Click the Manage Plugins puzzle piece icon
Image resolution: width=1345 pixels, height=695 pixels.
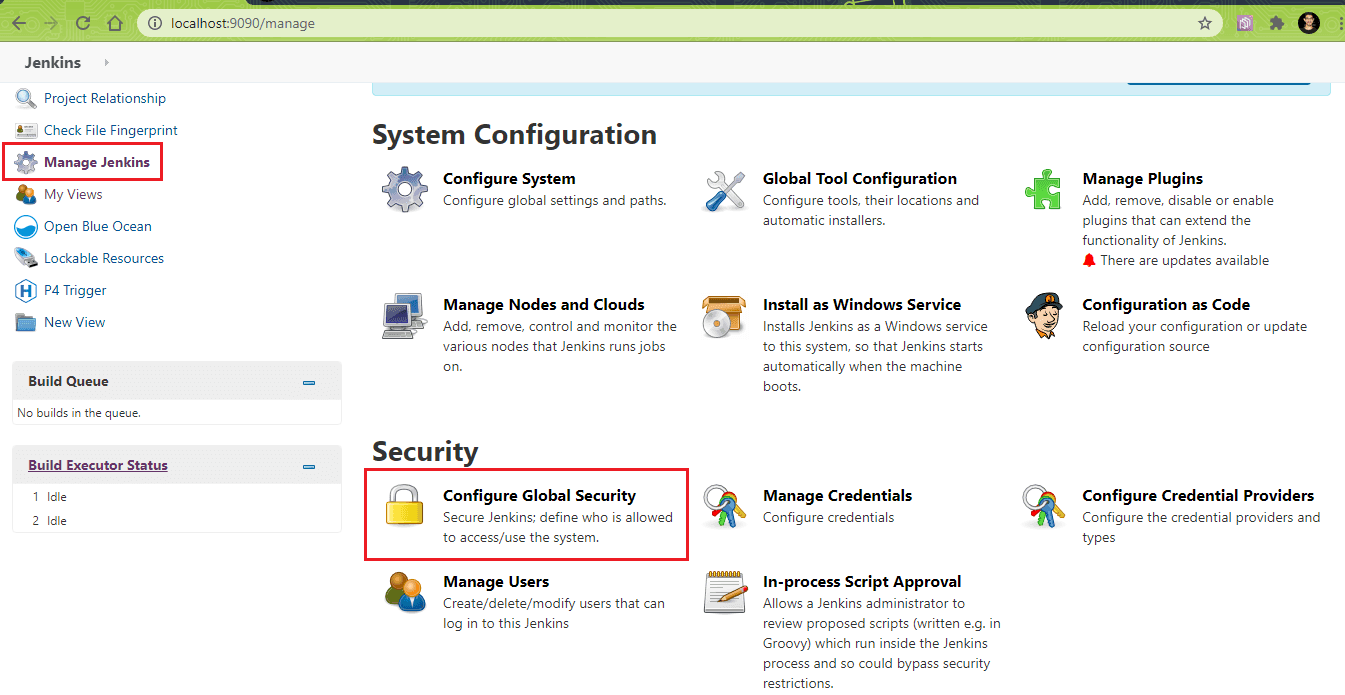(1044, 190)
